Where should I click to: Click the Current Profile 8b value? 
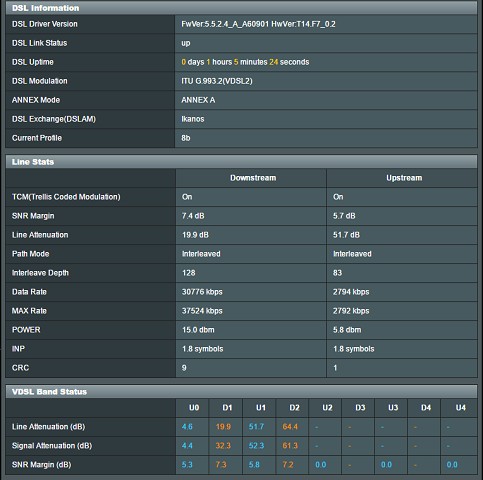click(186, 138)
